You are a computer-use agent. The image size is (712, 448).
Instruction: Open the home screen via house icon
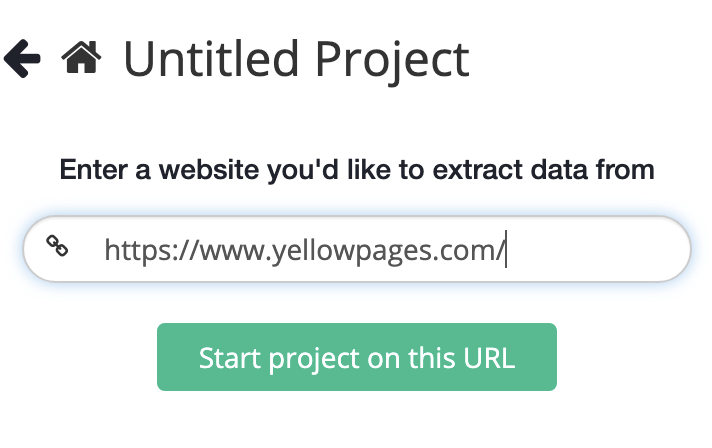(x=81, y=57)
